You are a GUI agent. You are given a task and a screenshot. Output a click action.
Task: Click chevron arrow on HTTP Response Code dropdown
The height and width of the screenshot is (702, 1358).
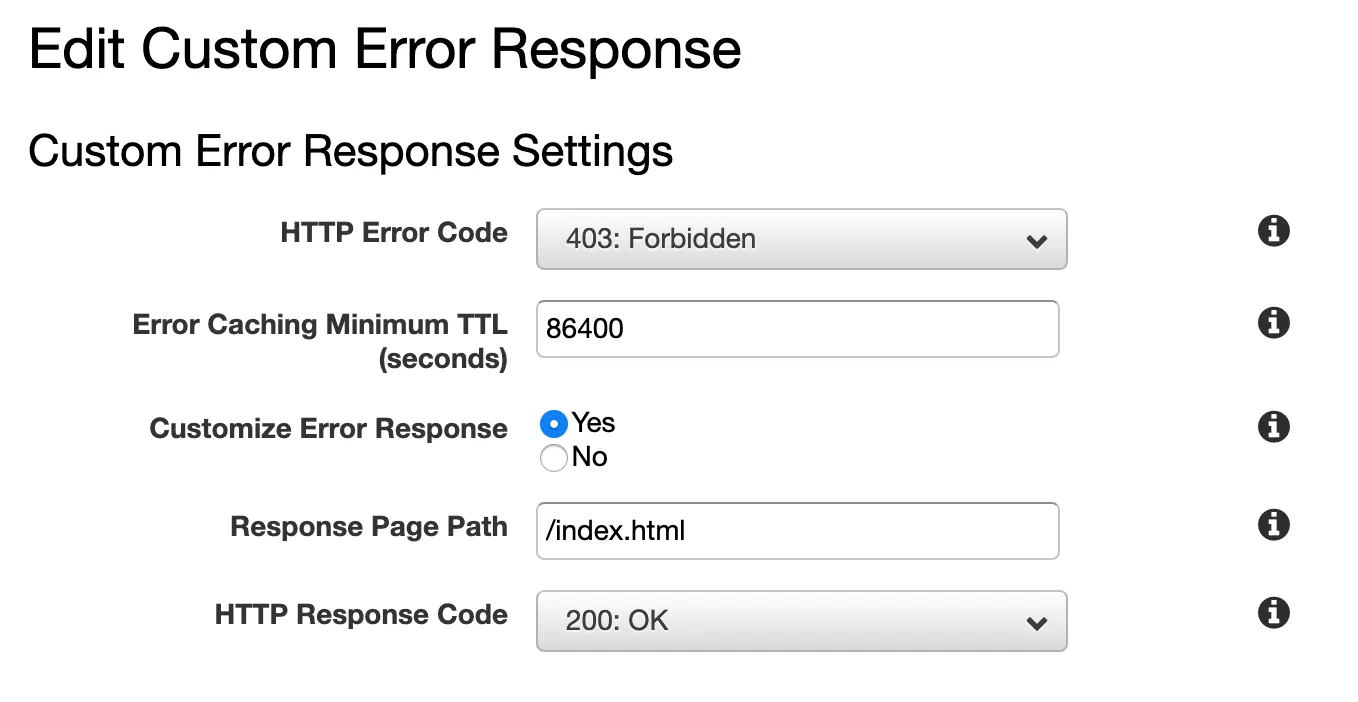1036,624
